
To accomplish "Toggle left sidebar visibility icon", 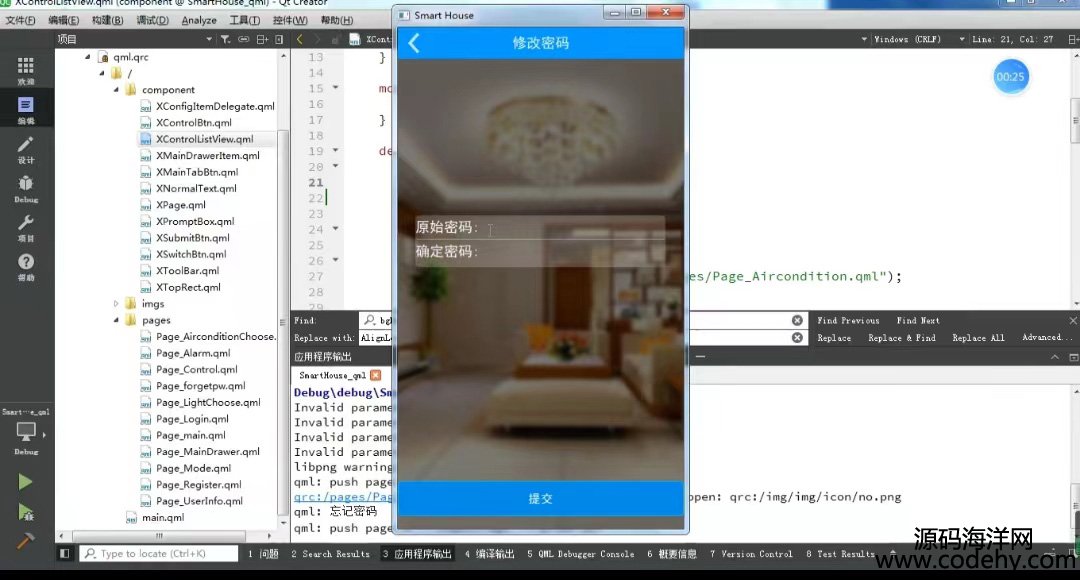I will tap(64, 553).
